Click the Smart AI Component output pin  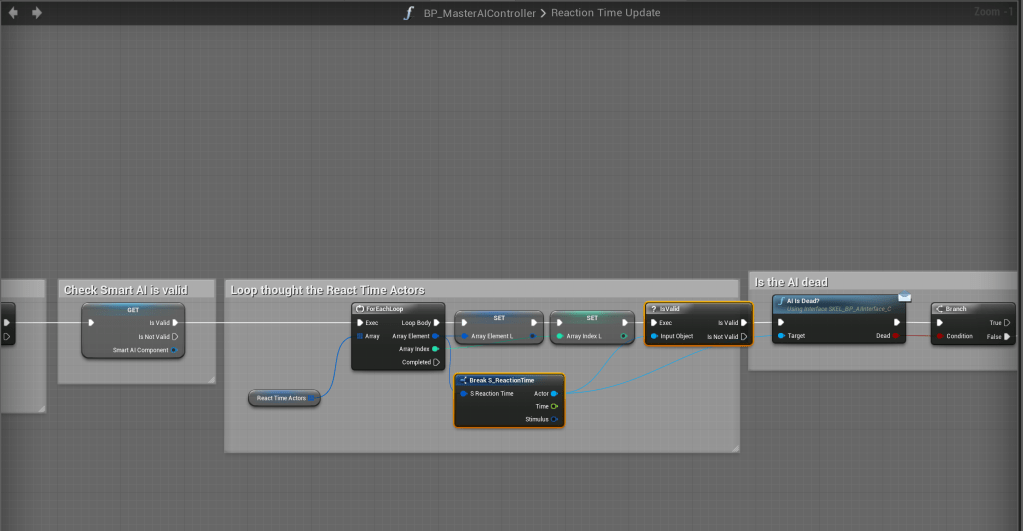174,350
